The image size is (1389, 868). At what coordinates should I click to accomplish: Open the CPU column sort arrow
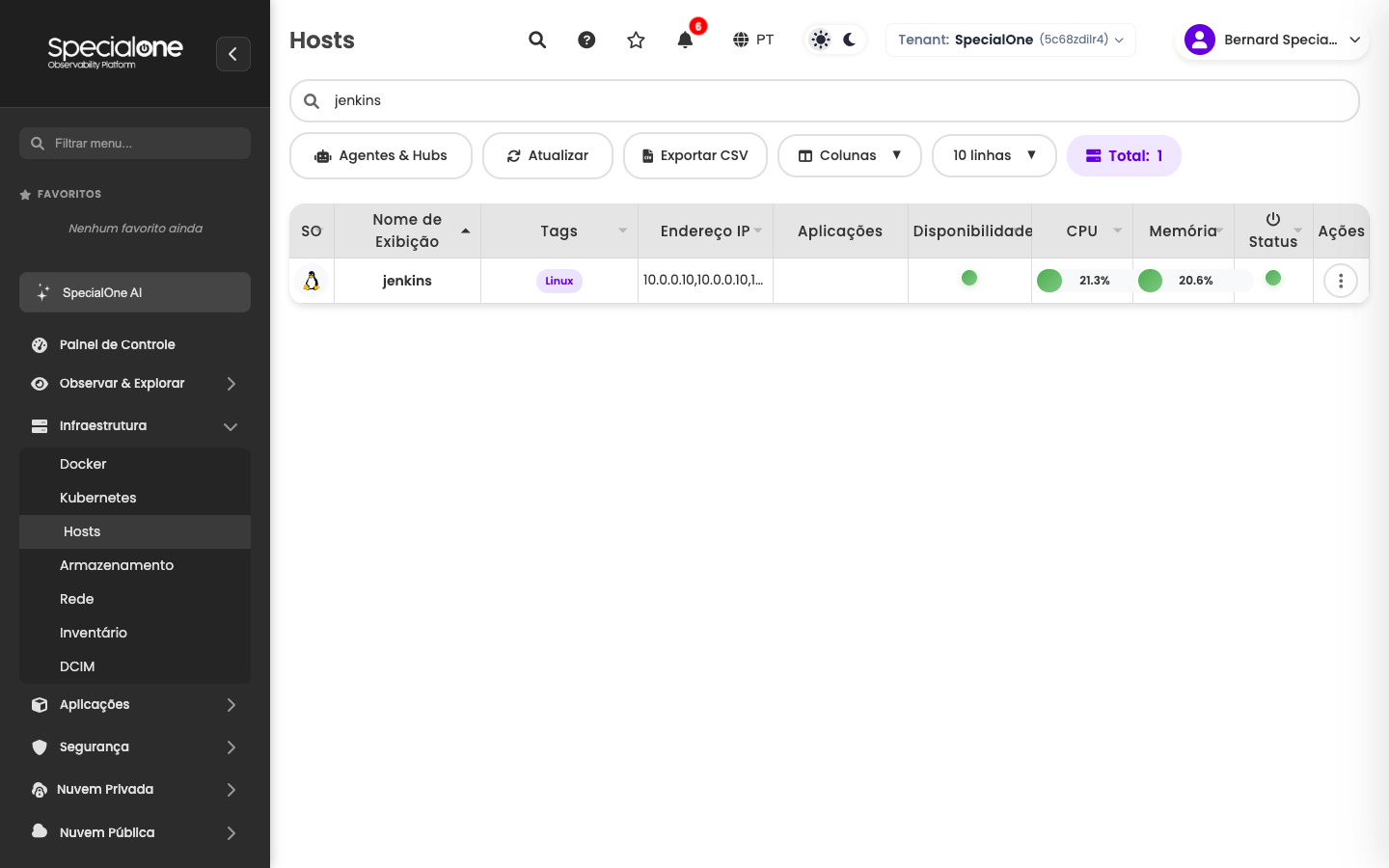coord(1118,231)
